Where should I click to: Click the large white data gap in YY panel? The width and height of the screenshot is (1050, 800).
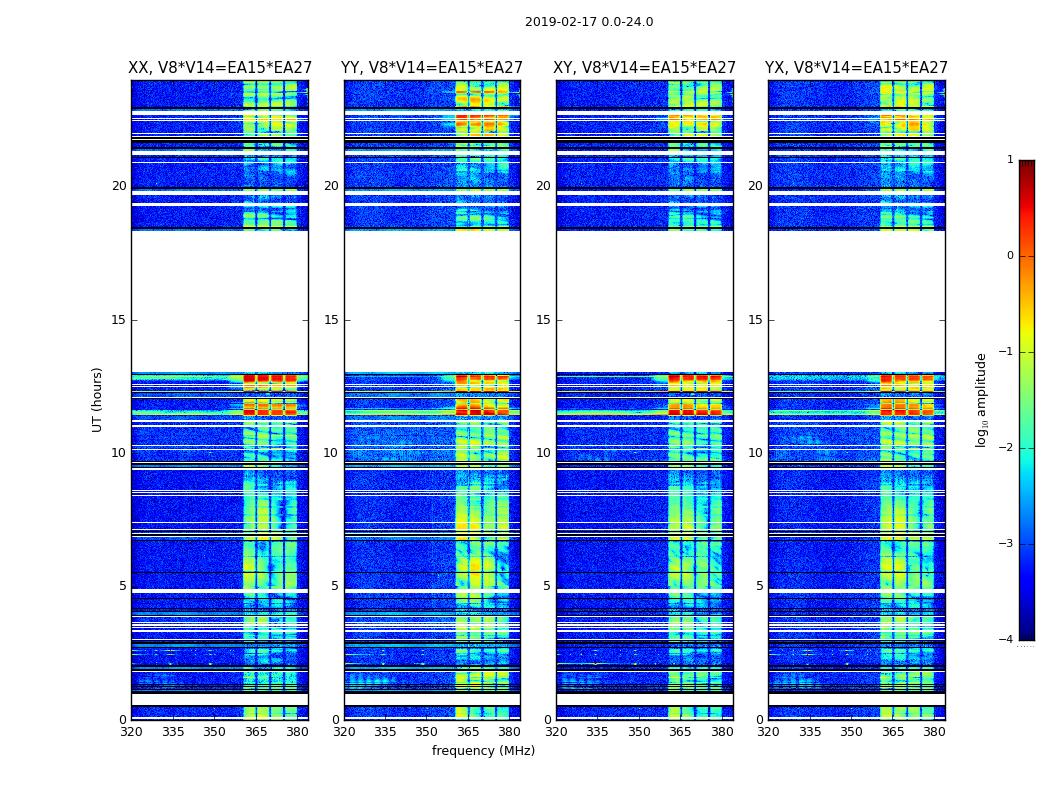click(x=432, y=300)
